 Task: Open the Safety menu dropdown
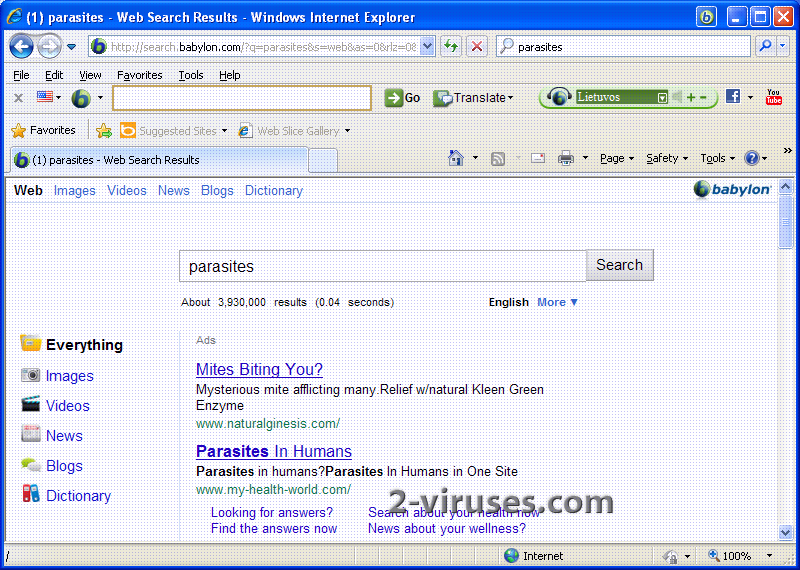pyautogui.click(x=667, y=158)
